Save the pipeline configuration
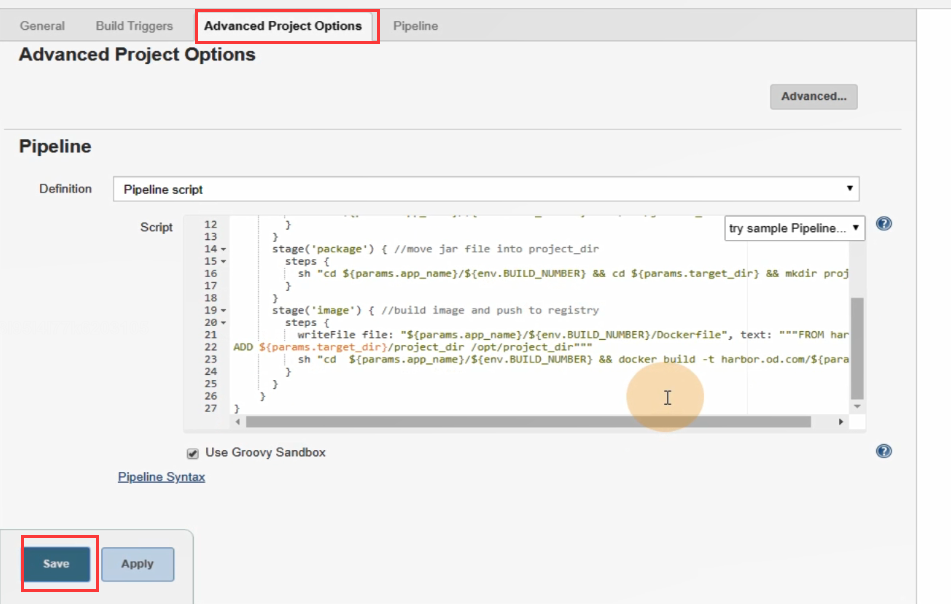951x604 pixels. pos(56,564)
